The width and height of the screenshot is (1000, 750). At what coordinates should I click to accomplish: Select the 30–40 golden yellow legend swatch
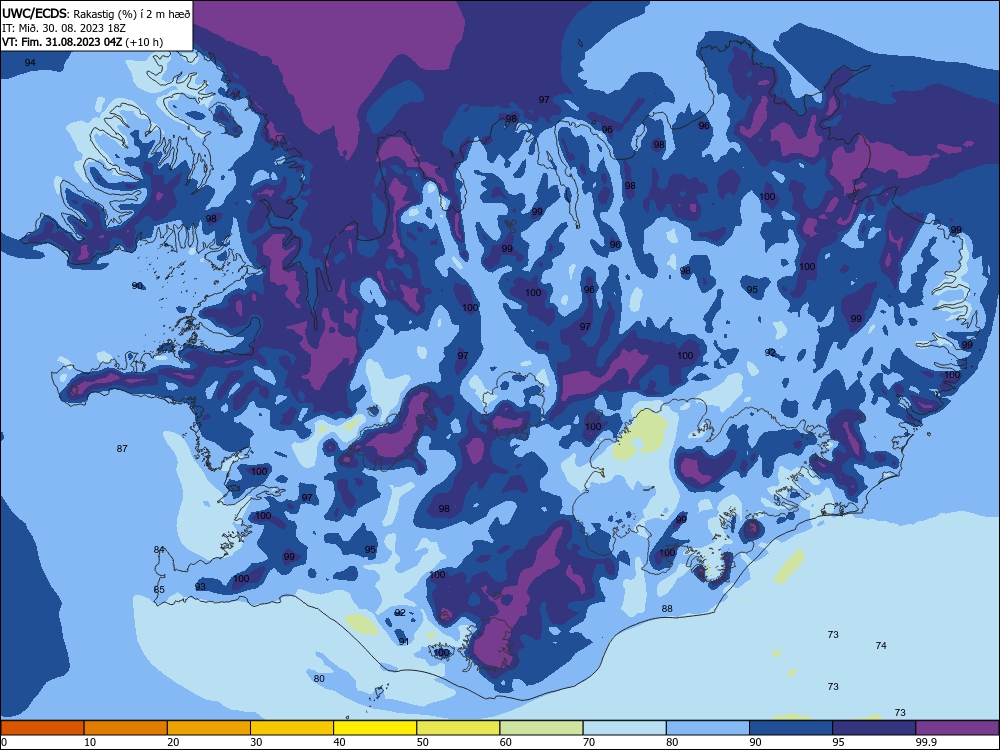coord(292,727)
